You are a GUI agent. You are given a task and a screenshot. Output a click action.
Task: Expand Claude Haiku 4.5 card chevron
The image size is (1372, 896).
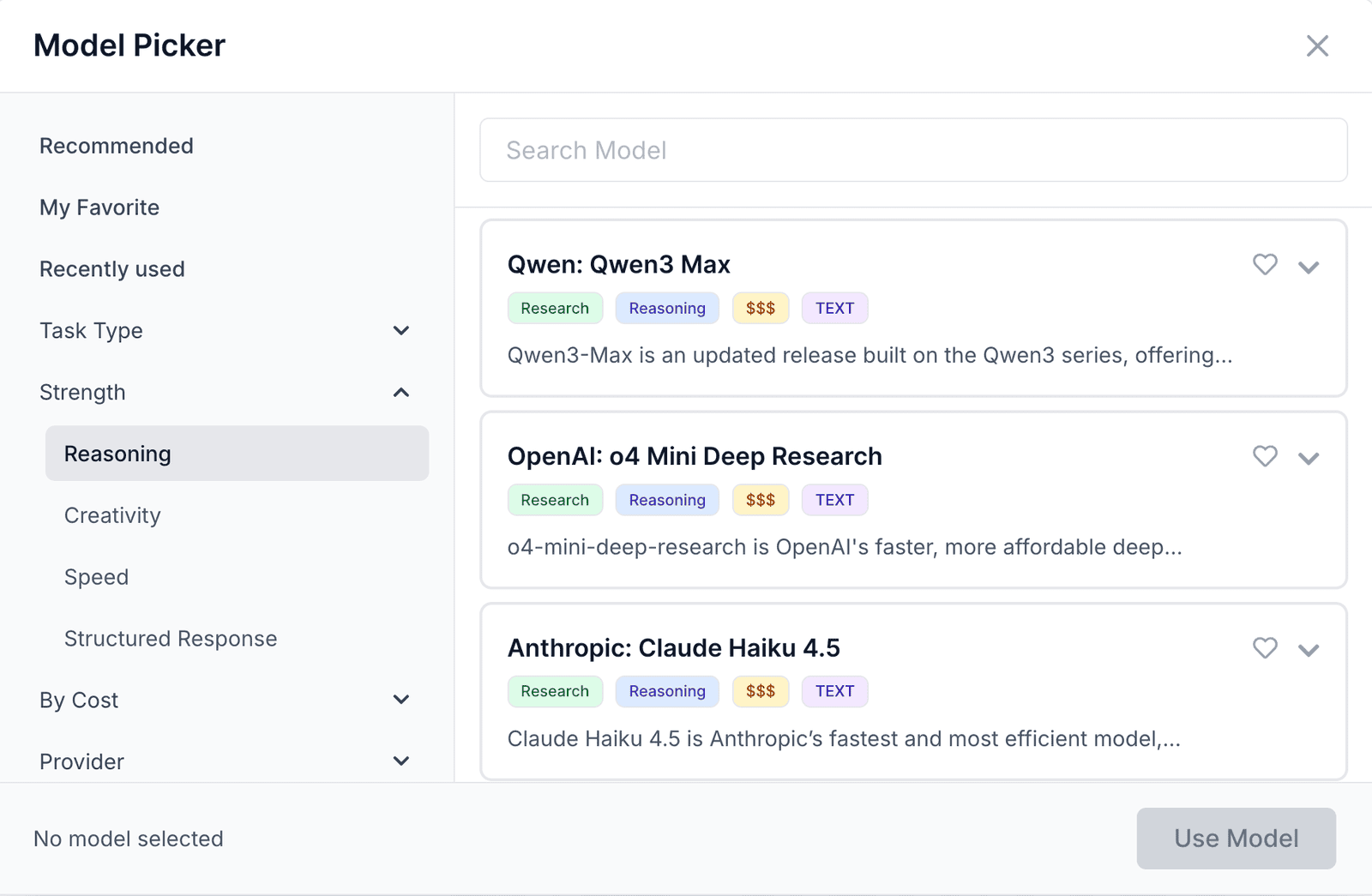1309,650
